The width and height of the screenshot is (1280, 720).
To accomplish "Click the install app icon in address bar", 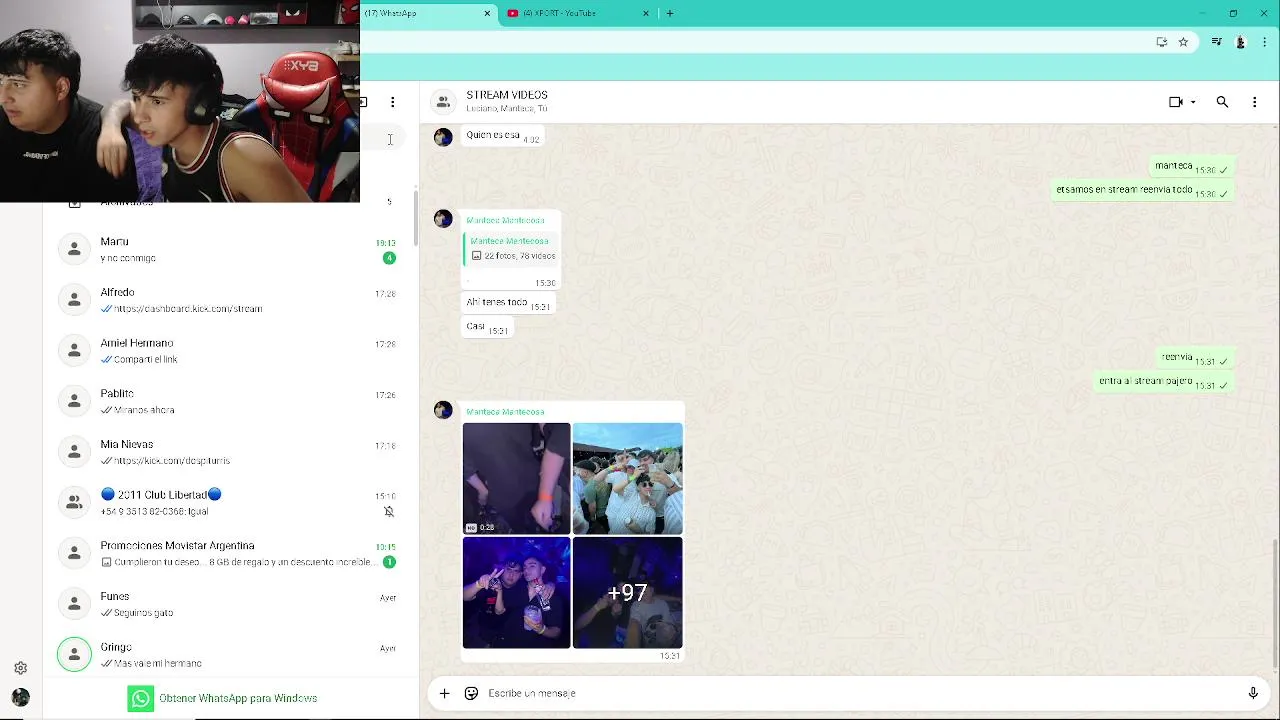I will point(1161,42).
